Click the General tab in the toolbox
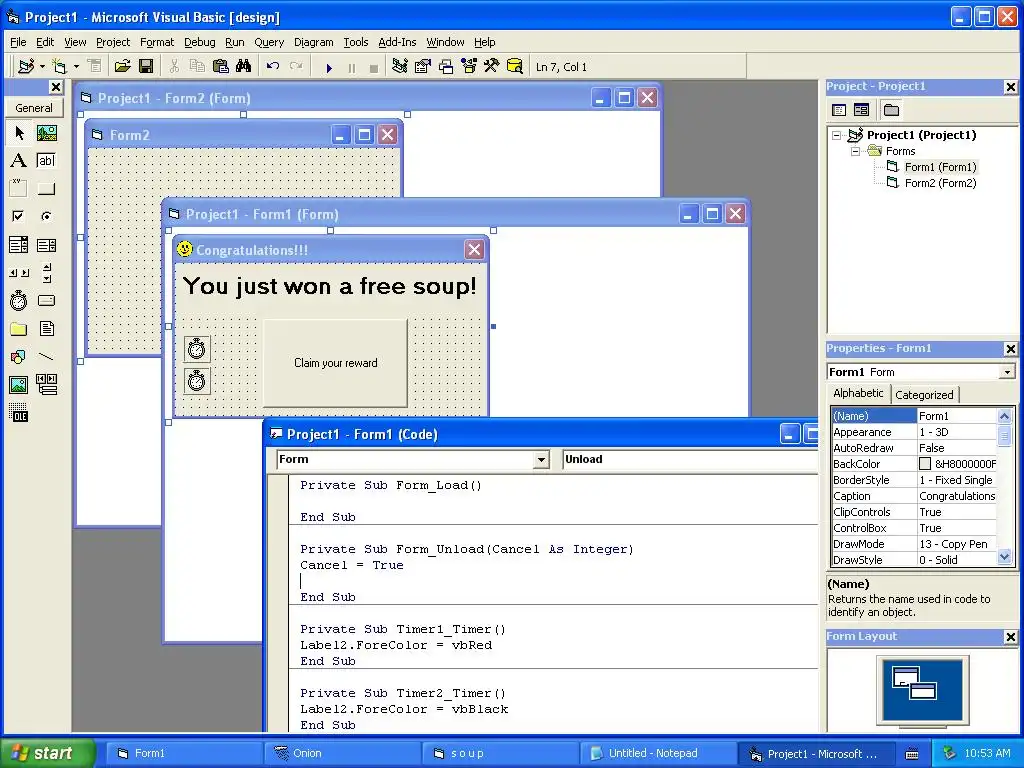1024x768 pixels. [34, 108]
